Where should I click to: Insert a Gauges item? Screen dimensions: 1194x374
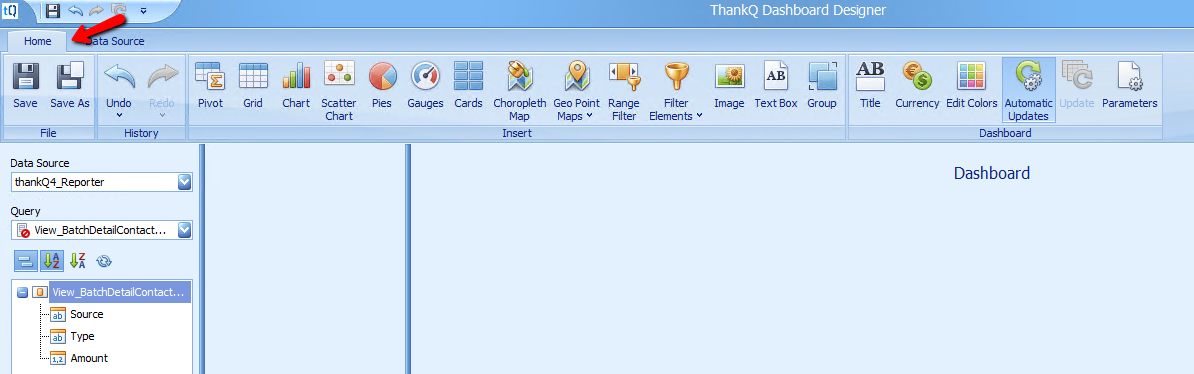(425, 85)
